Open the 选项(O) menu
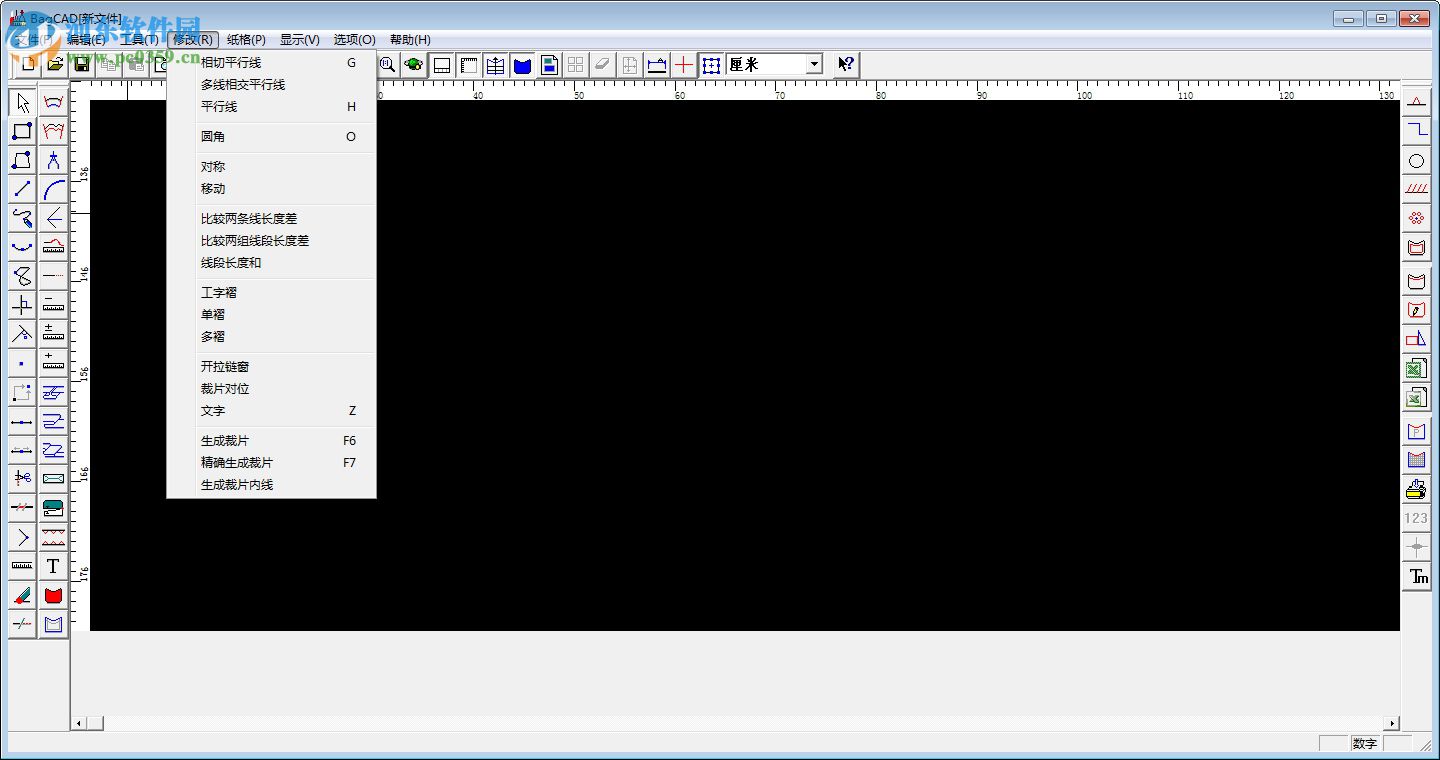 354,40
